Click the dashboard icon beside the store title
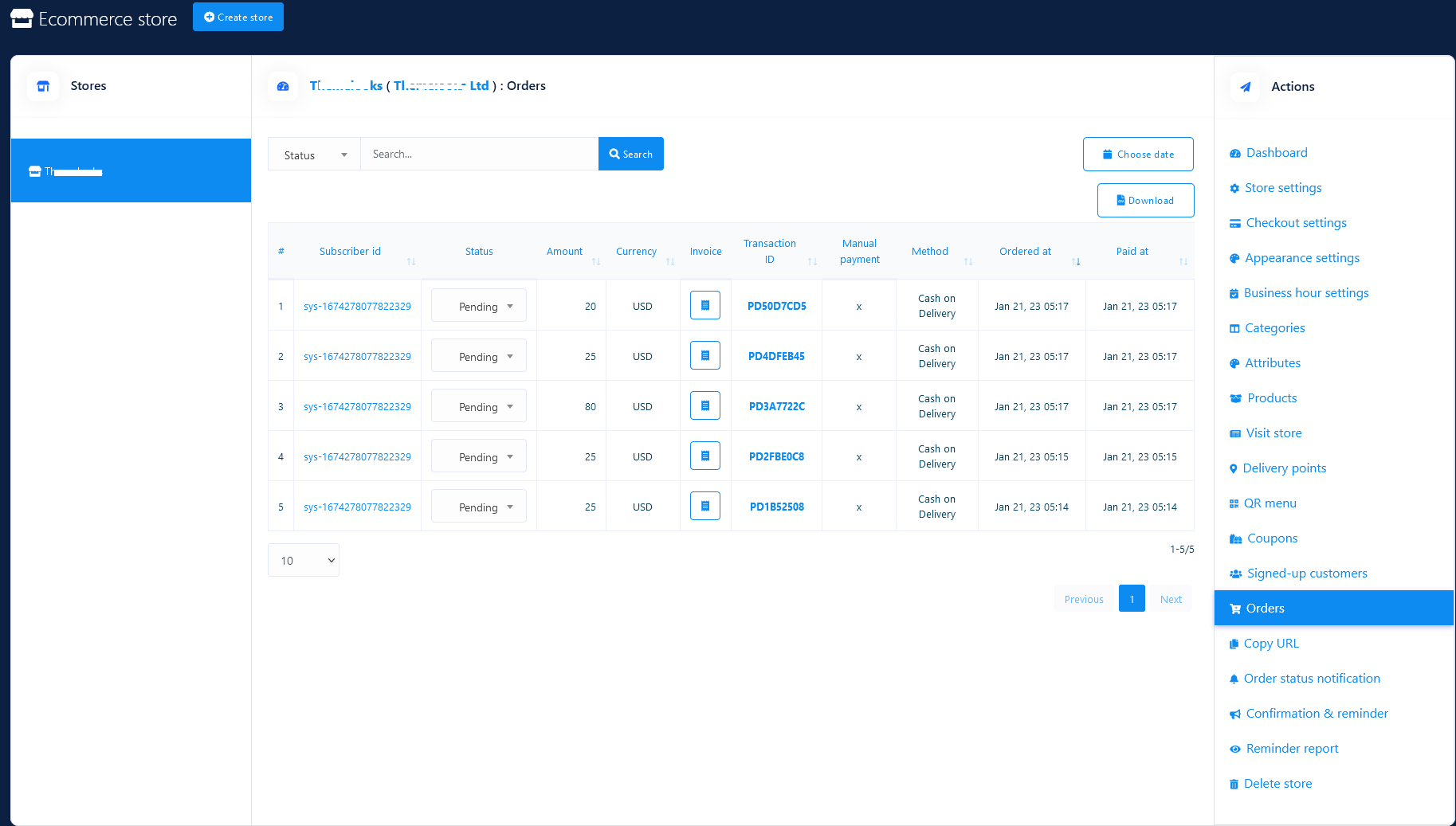 283,86
